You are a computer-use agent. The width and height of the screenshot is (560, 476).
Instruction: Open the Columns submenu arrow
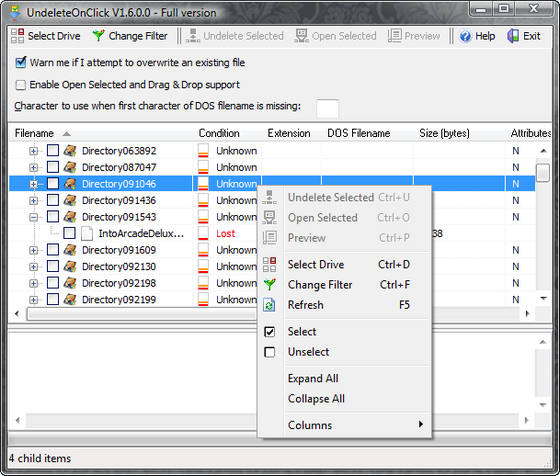(421, 424)
